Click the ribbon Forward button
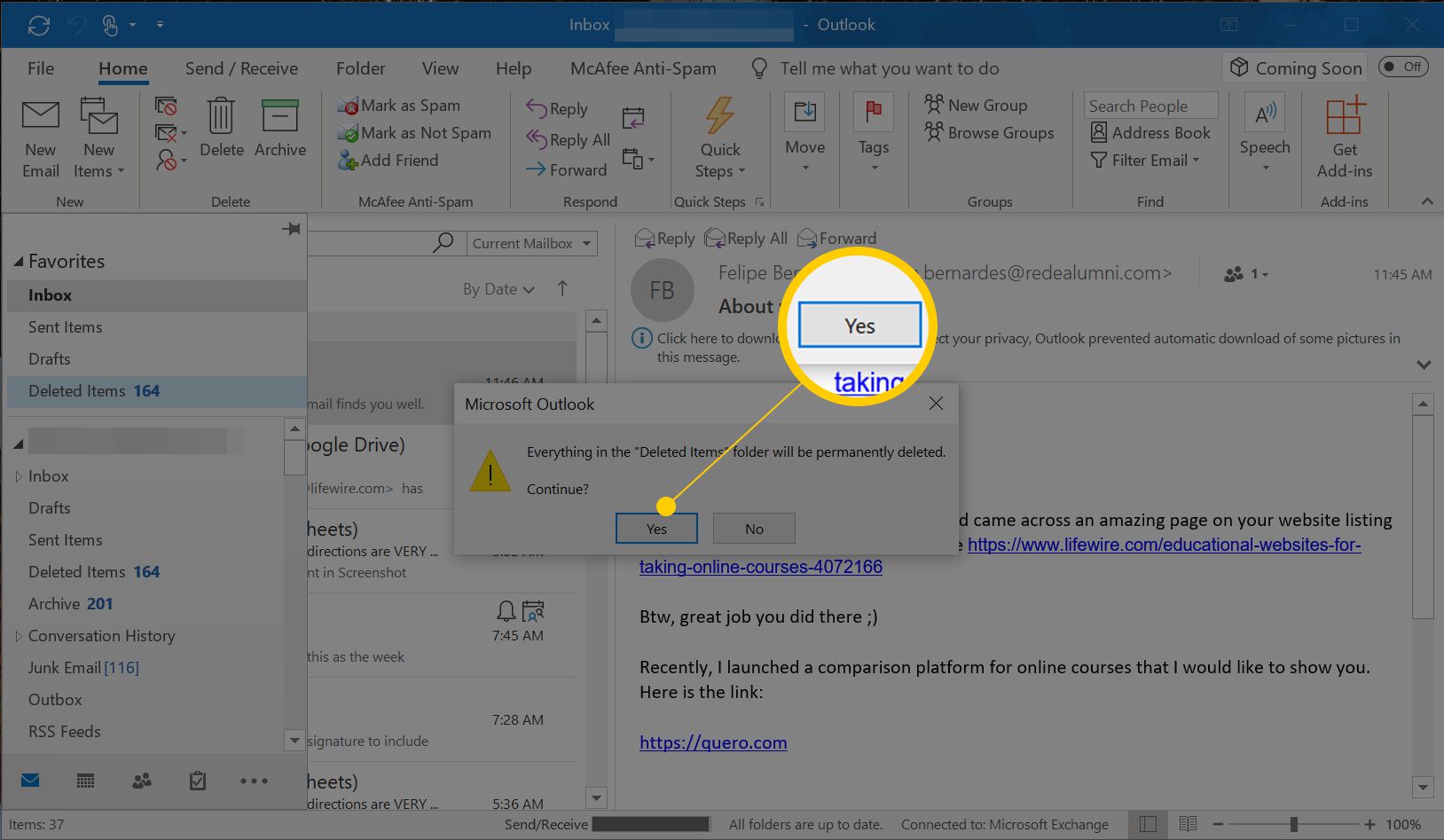Image resolution: width=1444 pixels, height=840 pixels. [567, 170]
